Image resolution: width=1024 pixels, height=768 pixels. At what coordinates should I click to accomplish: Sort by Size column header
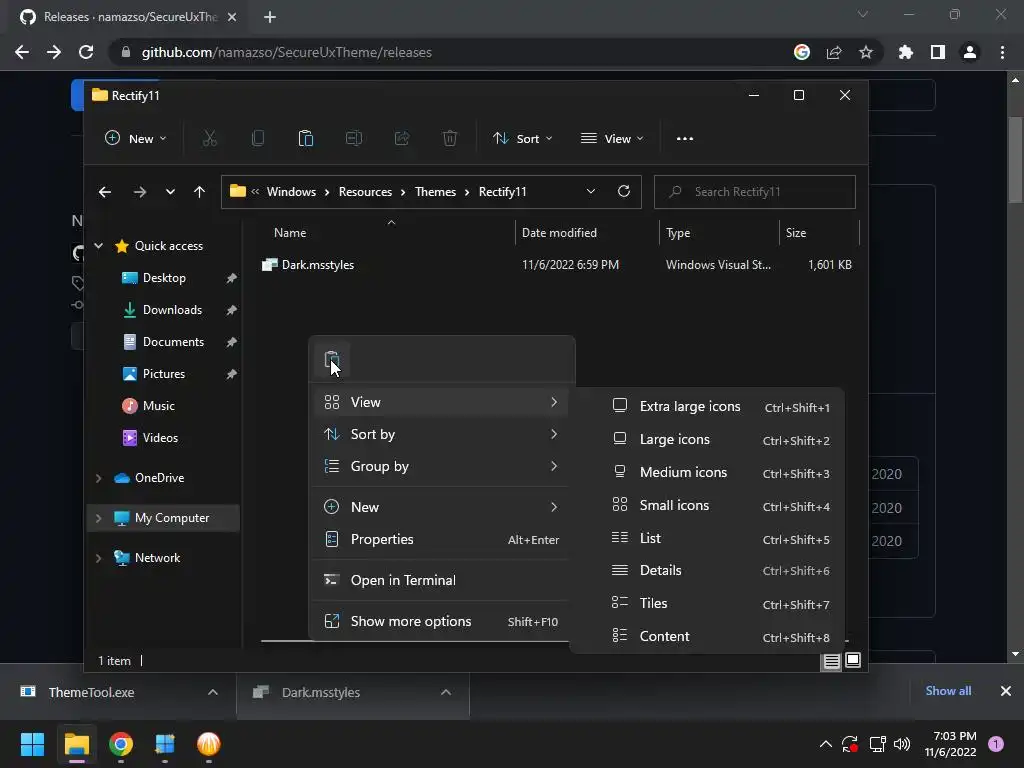(x=819, y=232)
